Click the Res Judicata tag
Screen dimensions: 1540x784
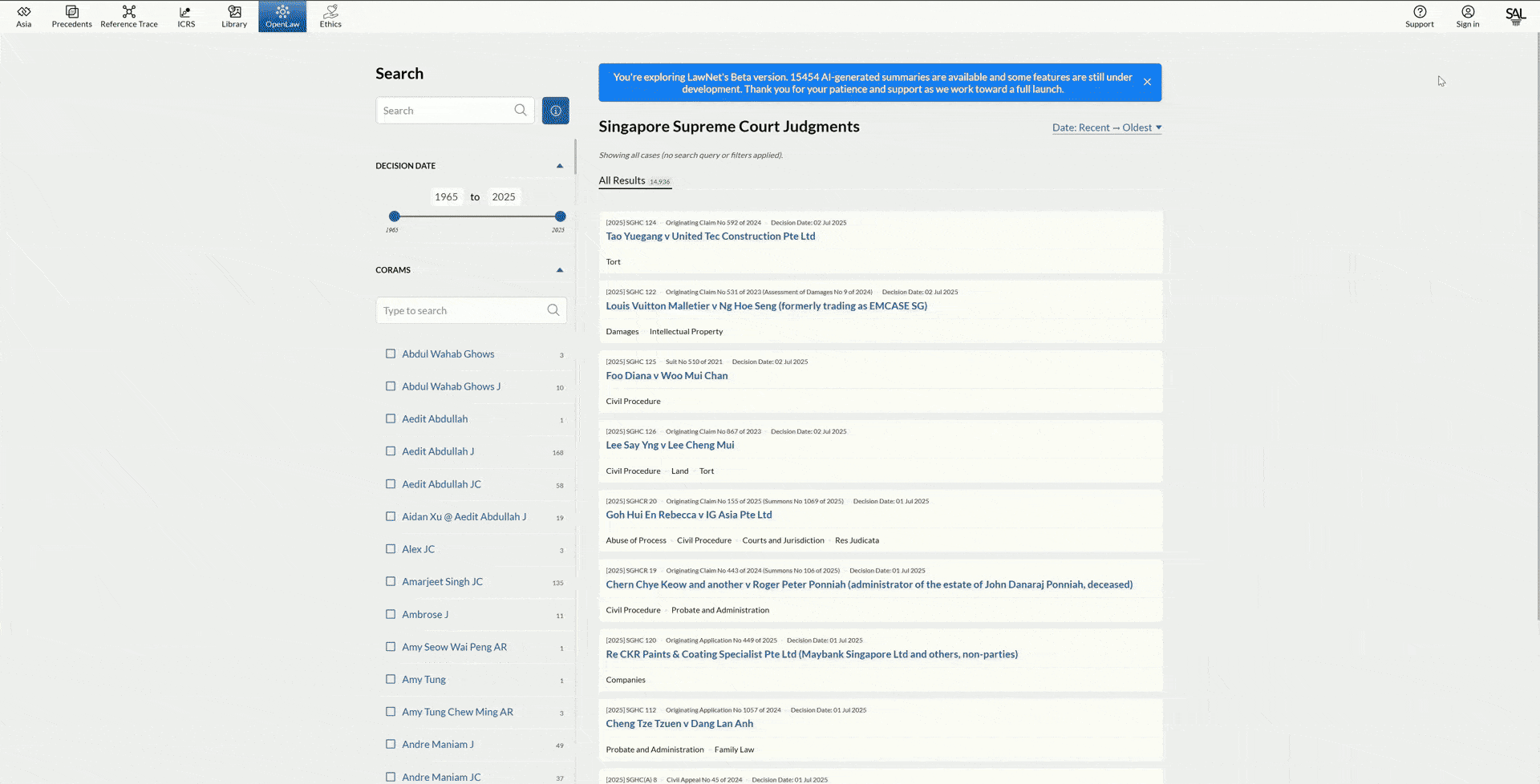[857, 541]
